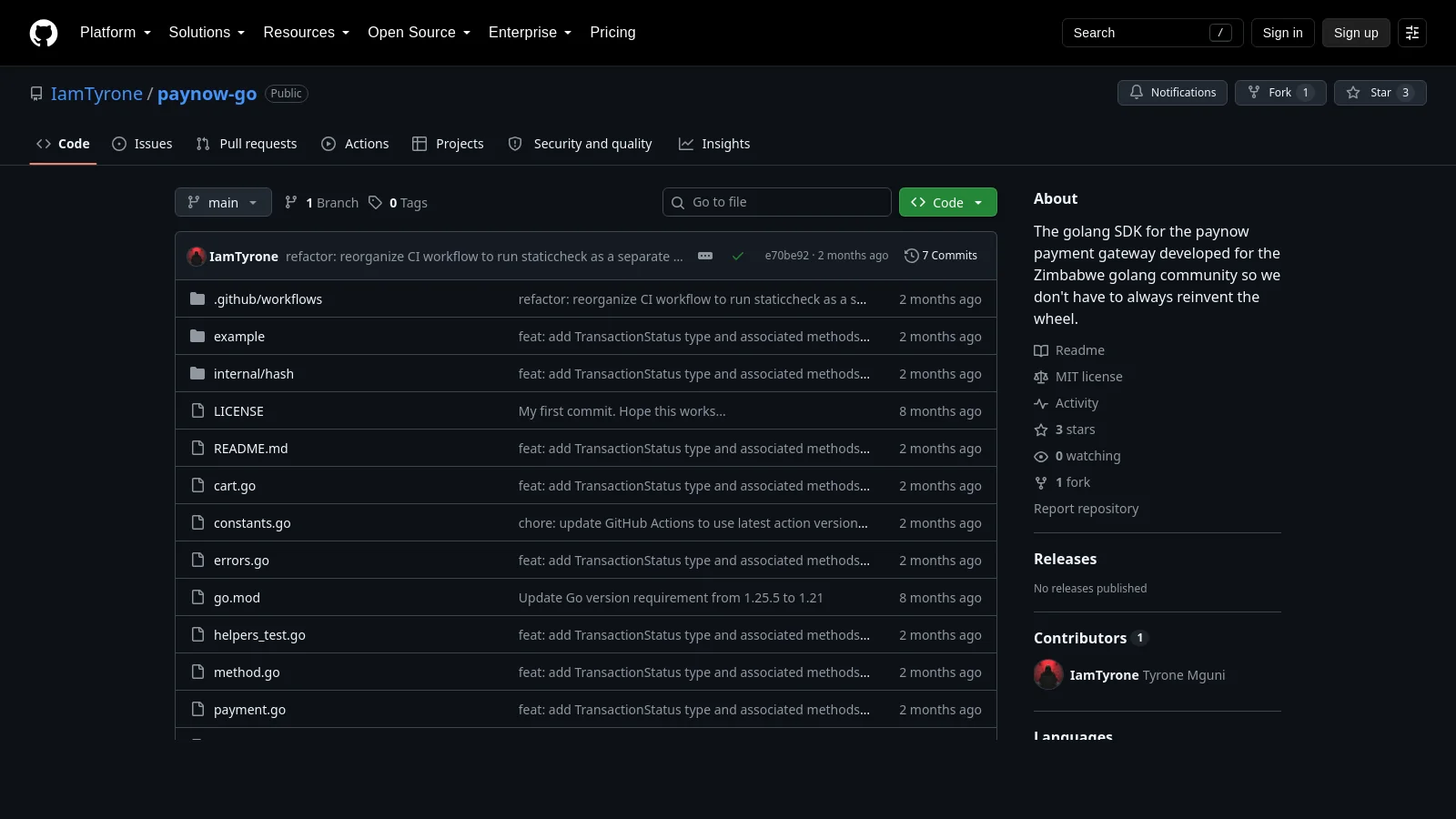Click the green check status icon
The width and height of the screenshot is (1456, 819).
[738, 257]
